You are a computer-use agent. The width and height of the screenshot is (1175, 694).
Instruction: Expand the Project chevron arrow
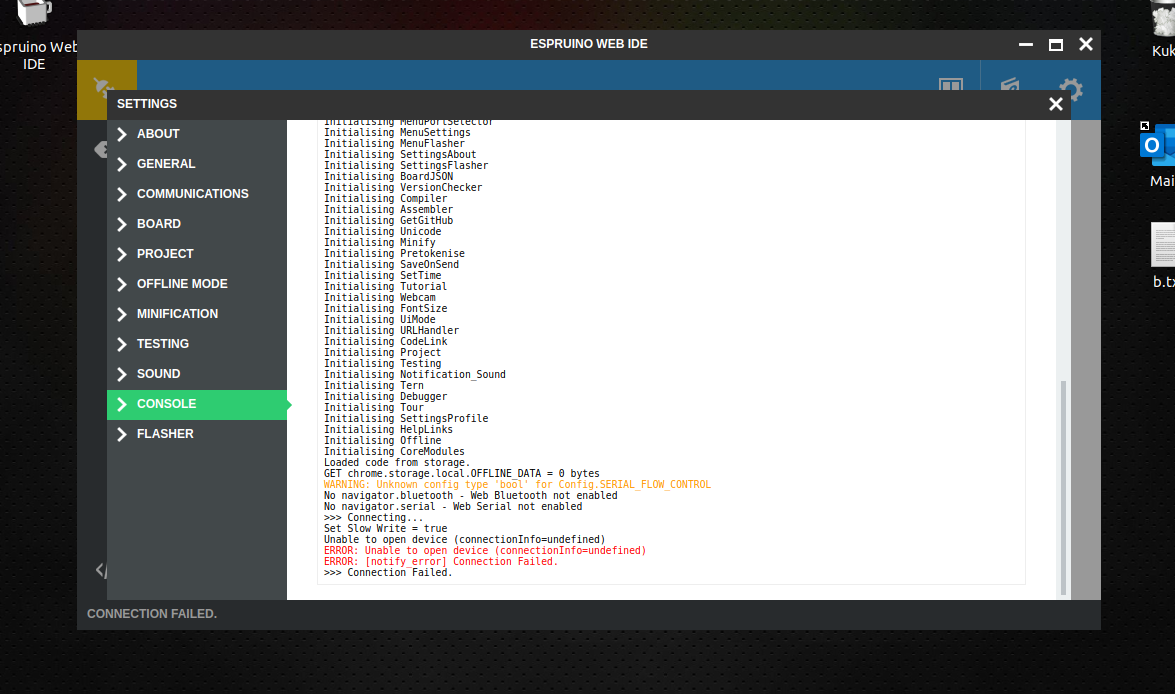[x=122, y=254]
